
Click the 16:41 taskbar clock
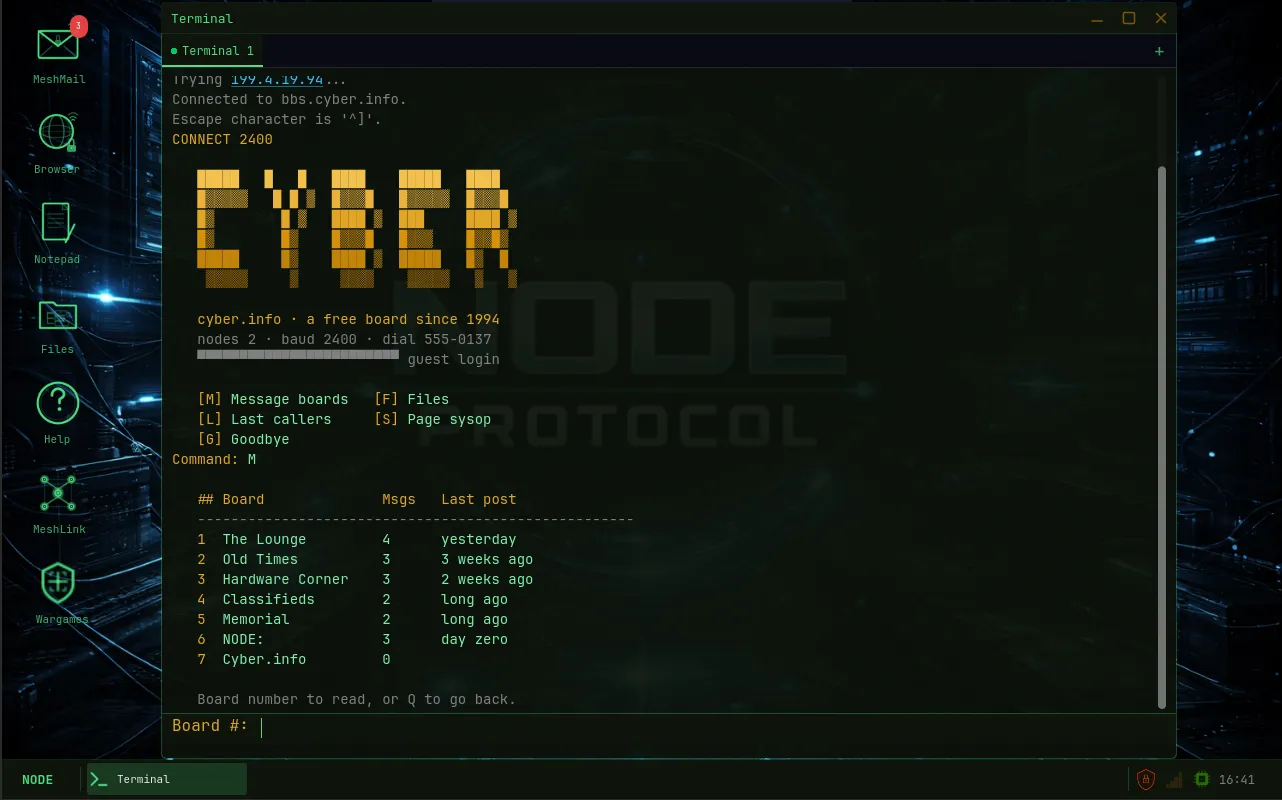click(x=1237, y=780)
